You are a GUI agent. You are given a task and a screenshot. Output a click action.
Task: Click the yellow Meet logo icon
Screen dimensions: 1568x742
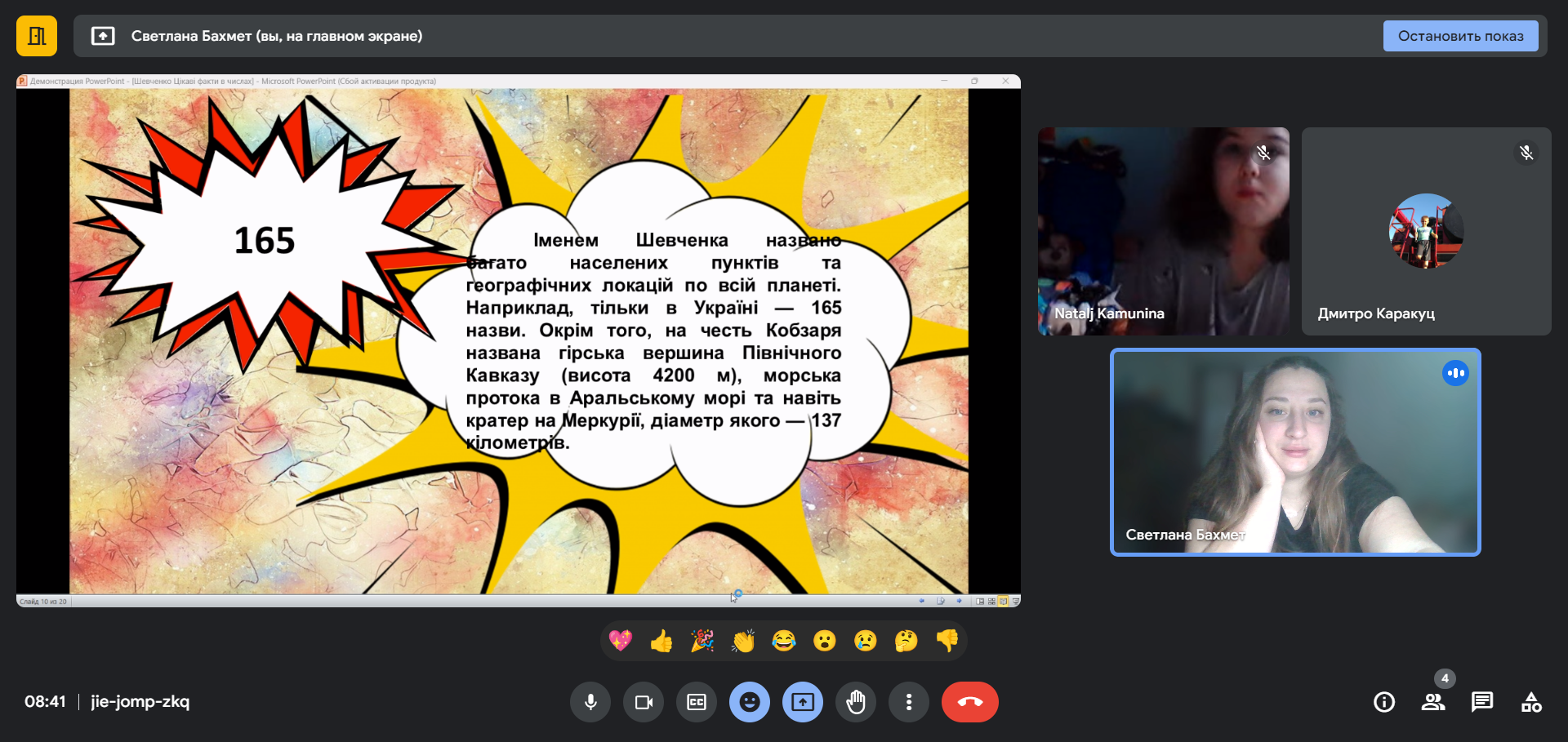tap(37, 36)
